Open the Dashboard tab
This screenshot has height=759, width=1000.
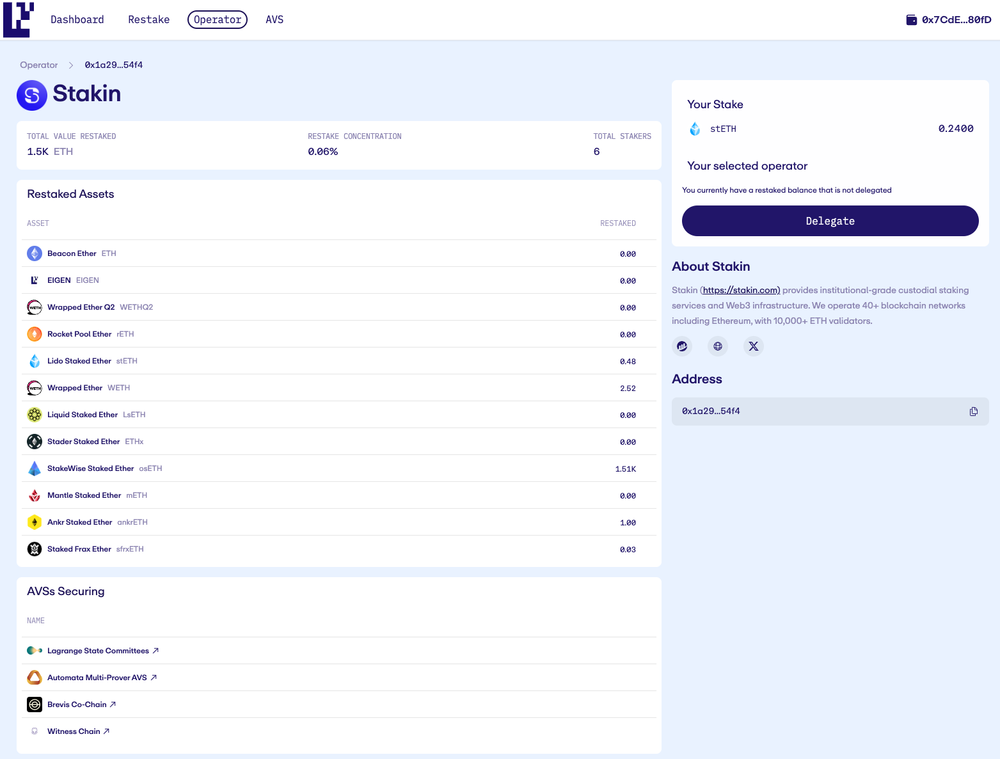click(x=77, y=20)
